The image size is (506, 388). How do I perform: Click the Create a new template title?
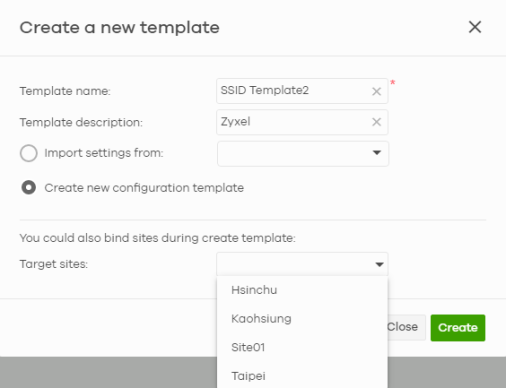click(x=120, y=27)
